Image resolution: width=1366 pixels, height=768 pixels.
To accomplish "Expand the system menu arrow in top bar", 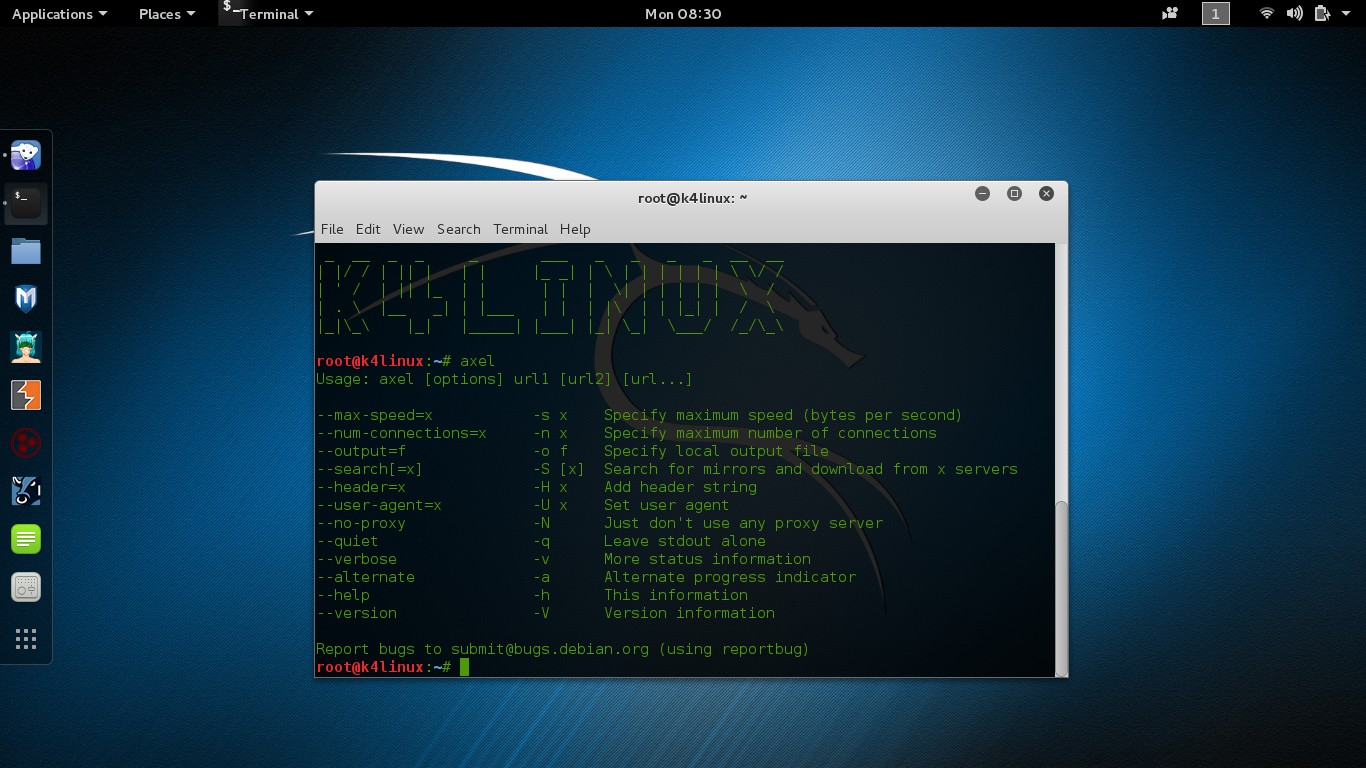I will pyautogui.click(x=1346, y=14).
